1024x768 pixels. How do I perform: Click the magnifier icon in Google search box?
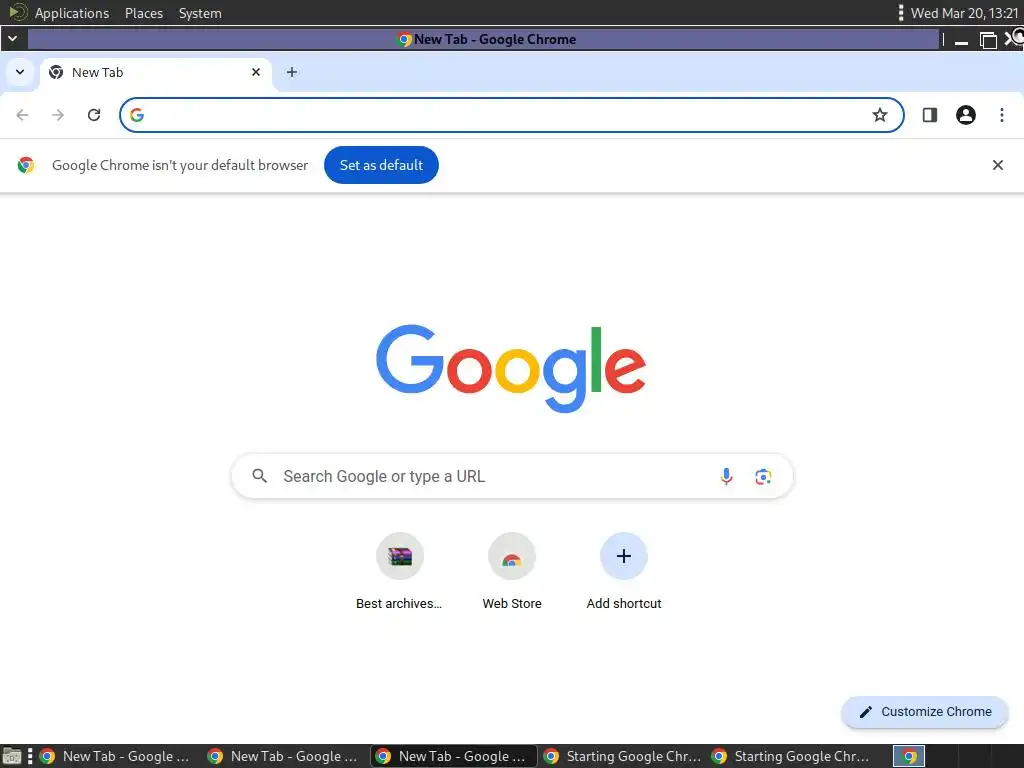click(x=259, y=476)
